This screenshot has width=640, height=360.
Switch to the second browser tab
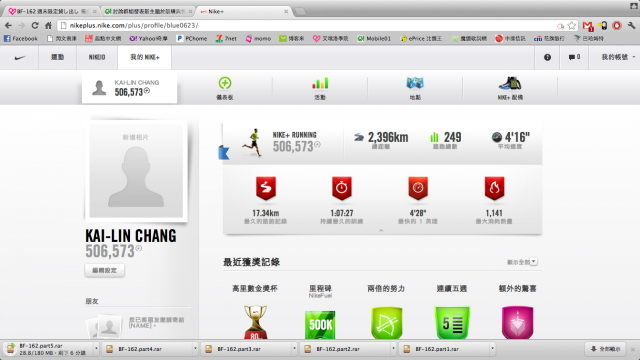click(x=148, y=11)
